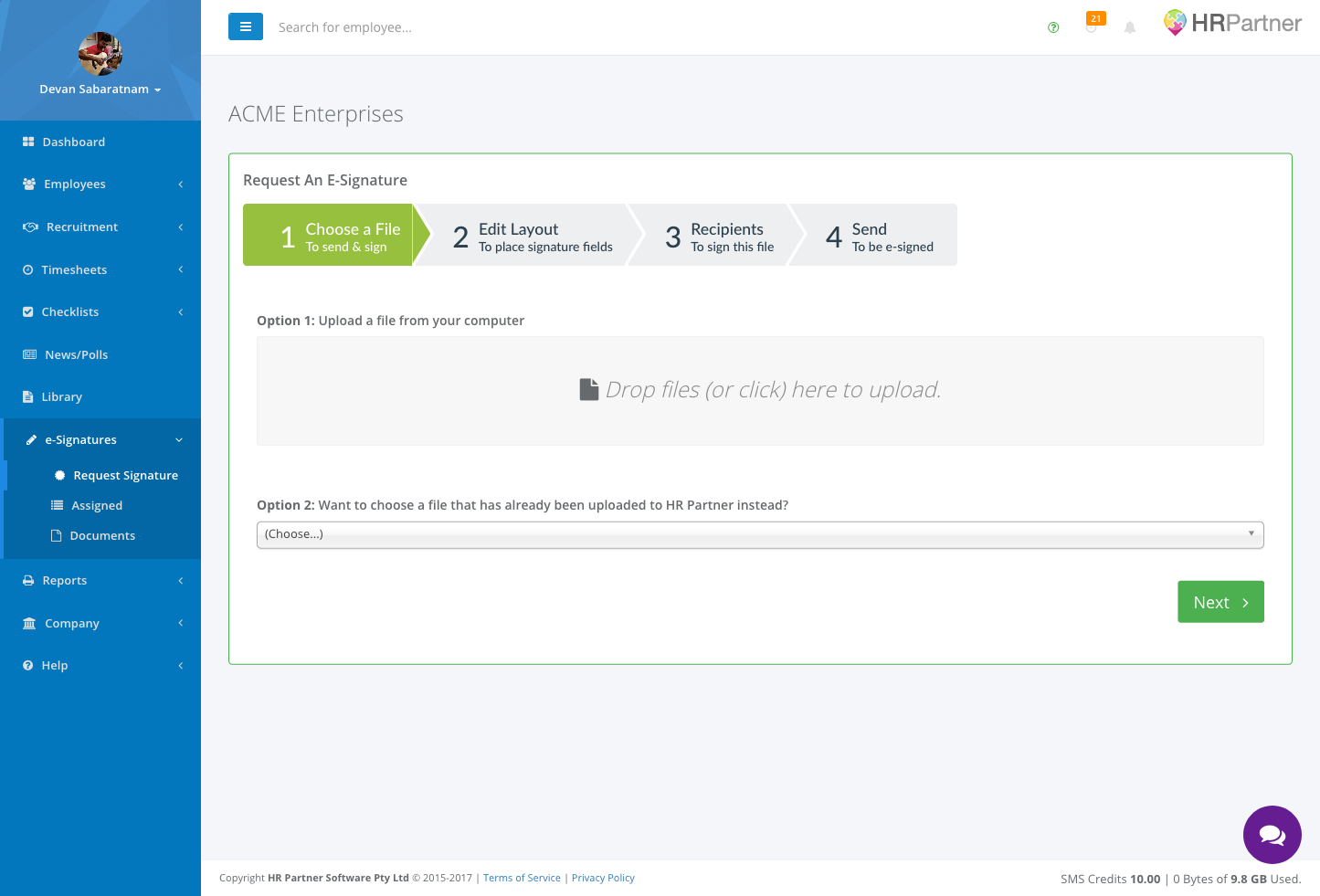This screenshot has height=896, width=1320.
Task: Click the Employees people icon
Action: tap(29, 184)
